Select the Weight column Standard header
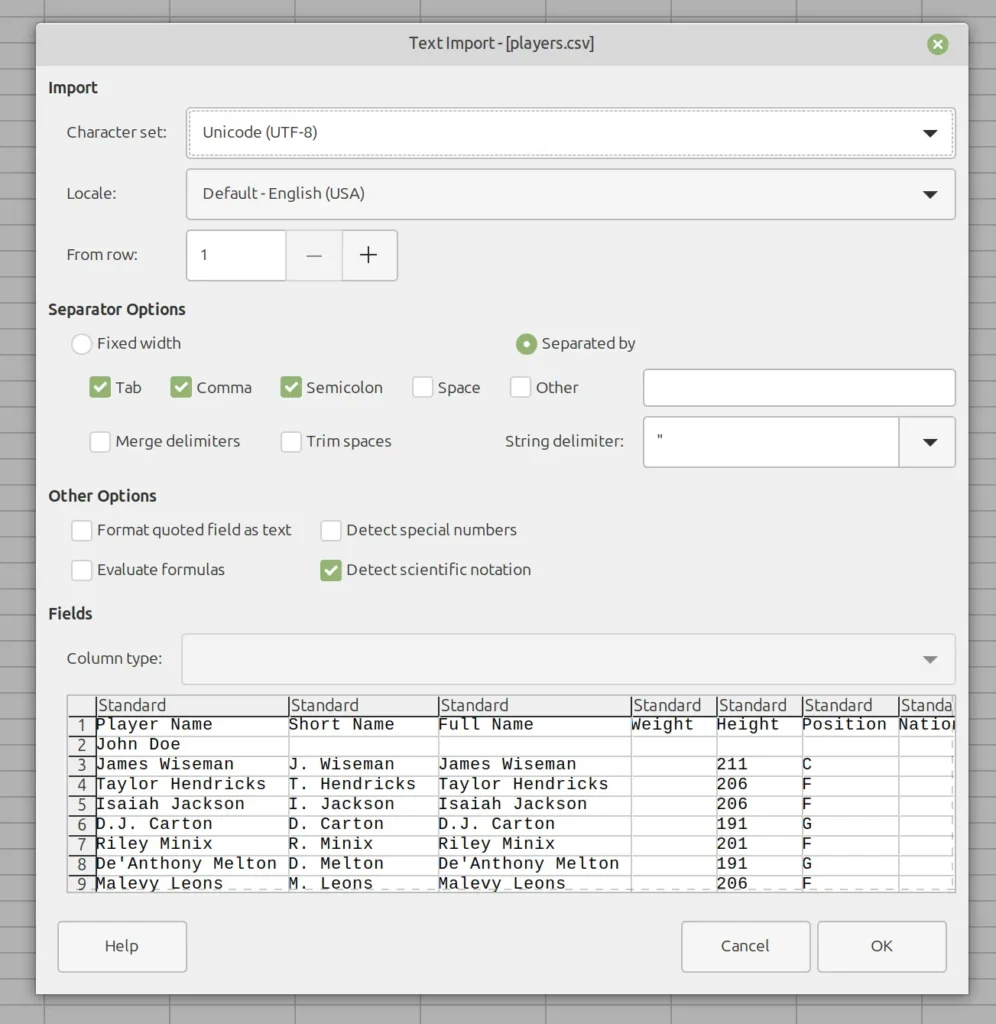The width and height of the screenshot is (996, 1024). [x=673, y=705]
